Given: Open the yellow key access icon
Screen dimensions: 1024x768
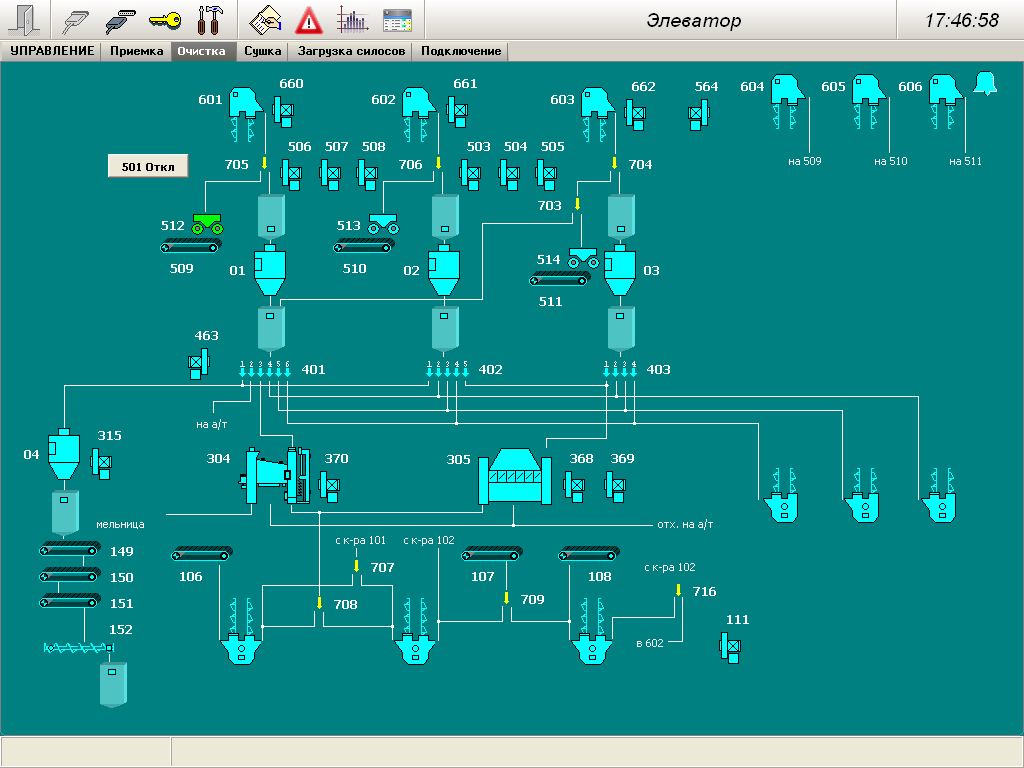Looking at the screenshot, I should coord(165,19).
